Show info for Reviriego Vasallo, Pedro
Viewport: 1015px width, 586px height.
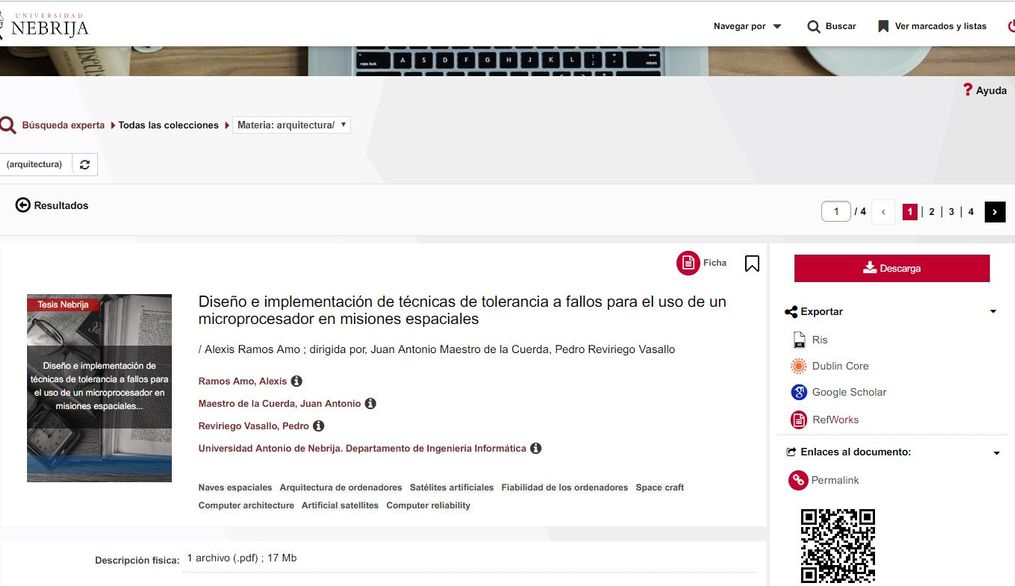[x=318, y=426]
